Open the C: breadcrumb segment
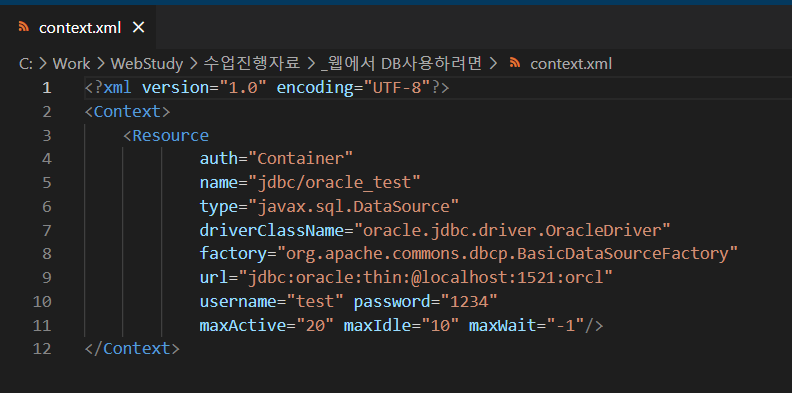792x393 pixels. [x=26, y=64]
